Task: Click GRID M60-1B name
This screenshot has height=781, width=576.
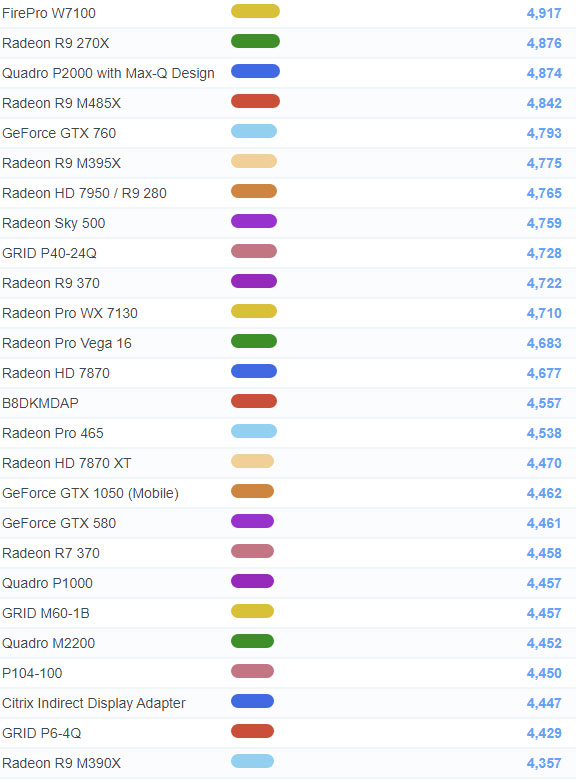Action: click(46, 613)
